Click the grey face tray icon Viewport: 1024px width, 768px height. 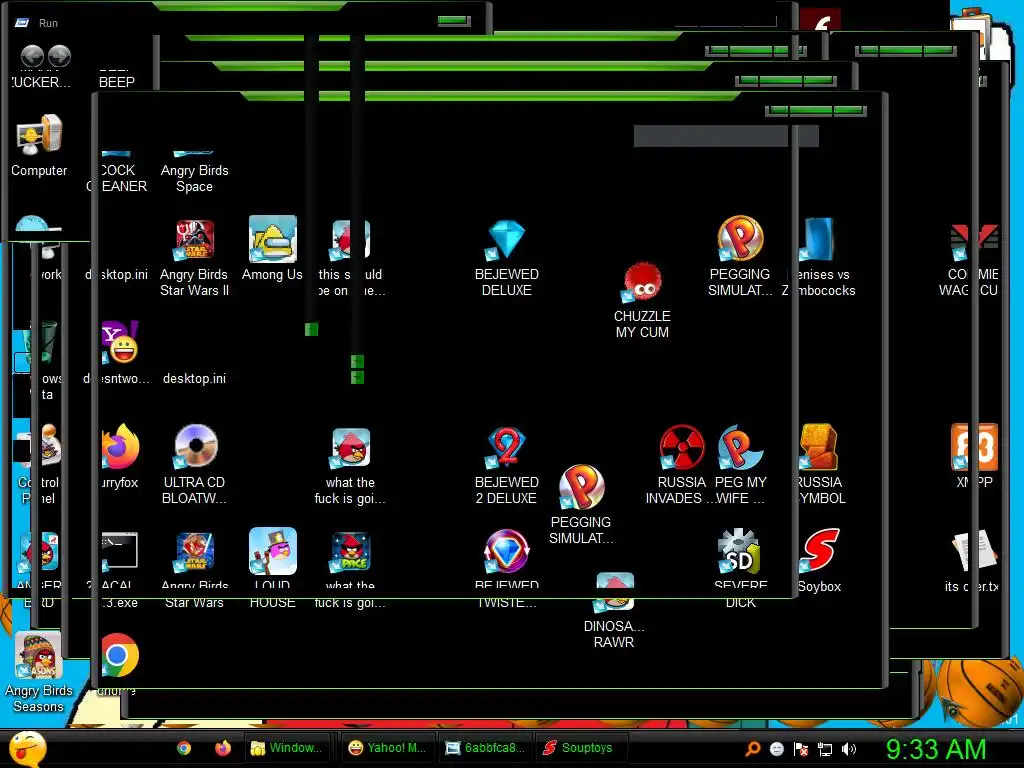tap(776, 749)
